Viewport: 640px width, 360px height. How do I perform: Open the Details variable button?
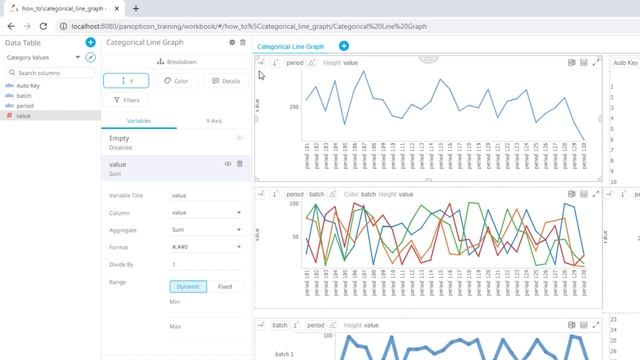[226, 81]
